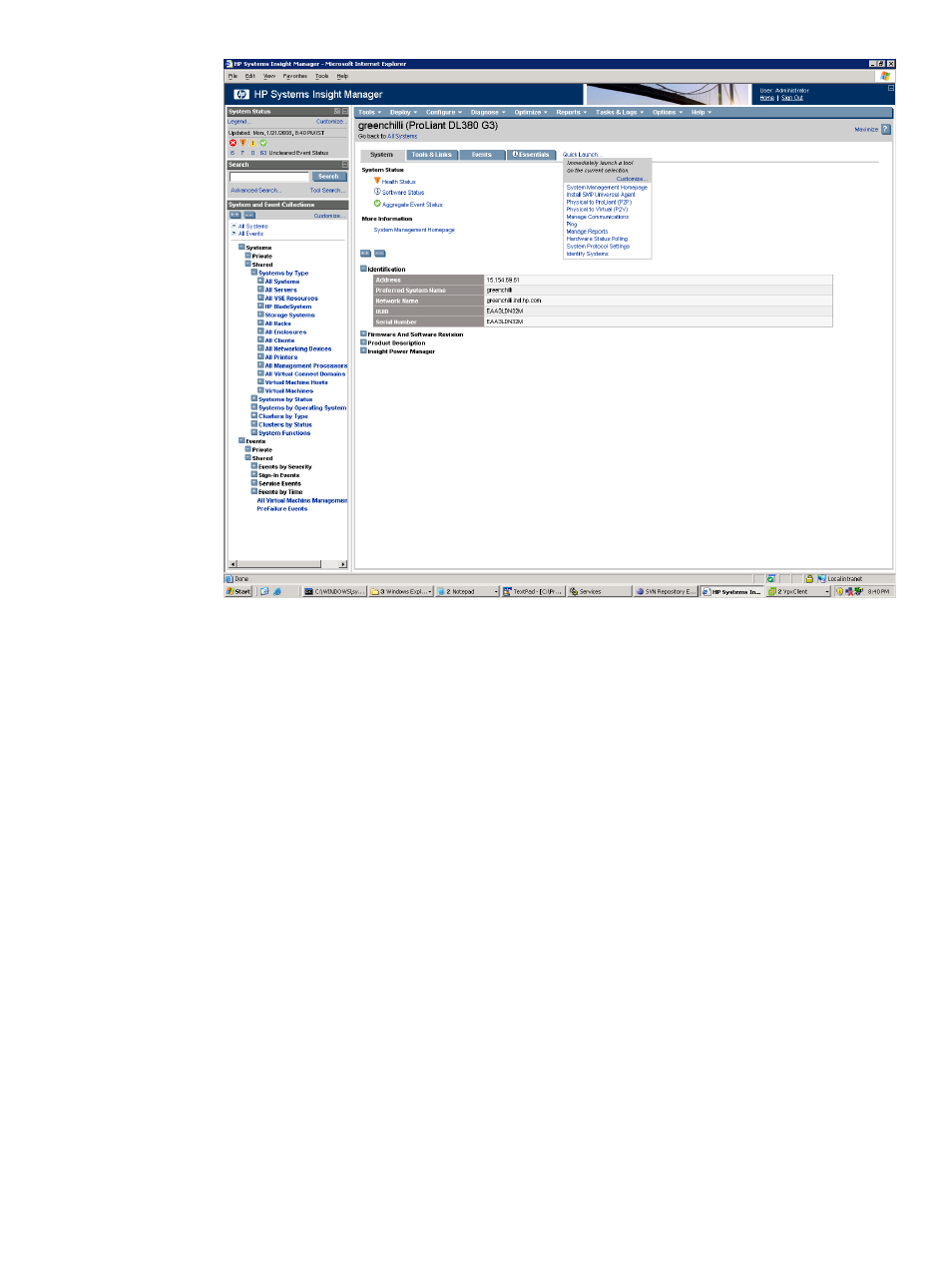Open the Configure menu
Screen dimensions: 952x1268
[443, 113]
